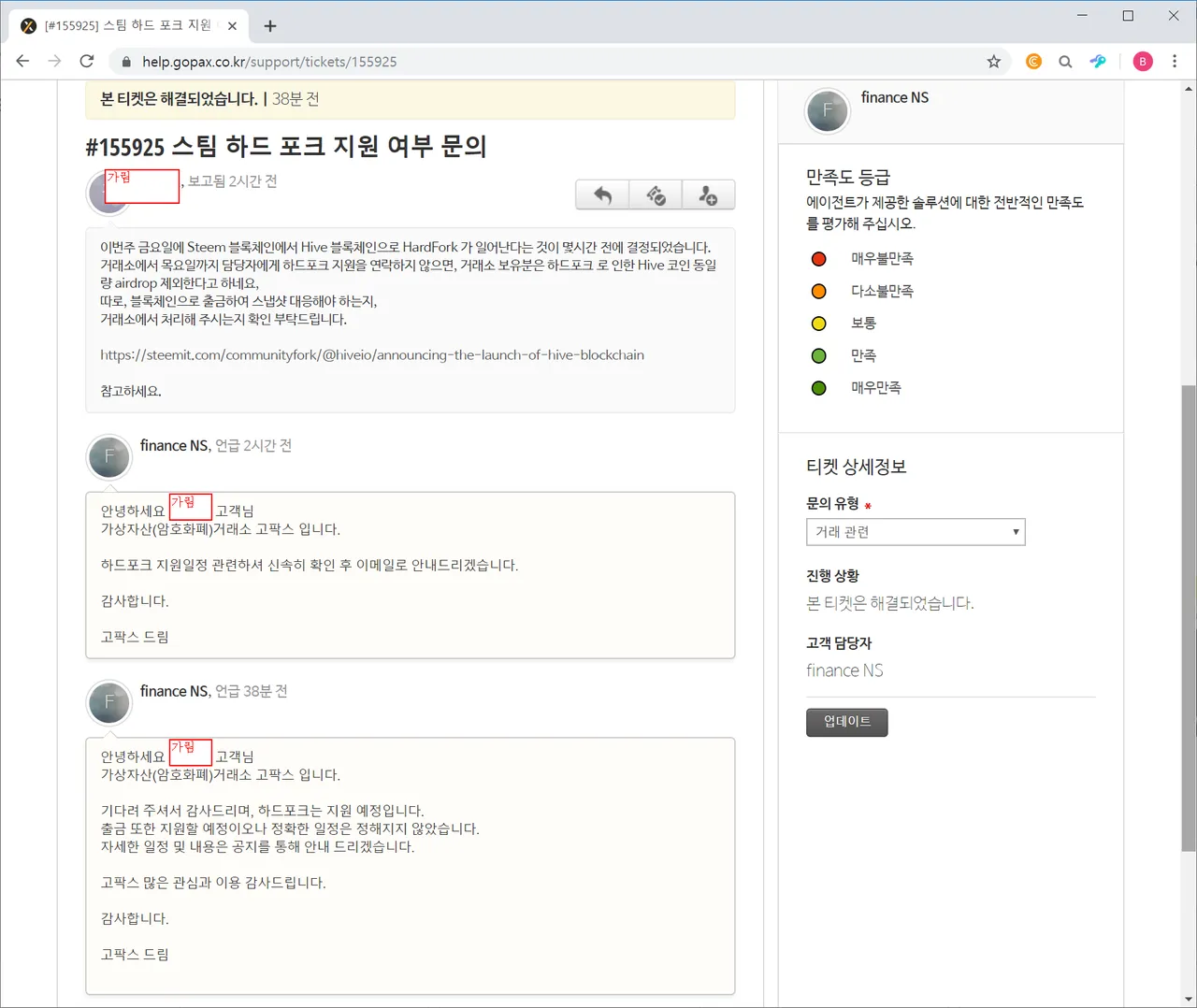The image size is (1197, 1008).
Task: Select the 만족 rating
Action: [818, 356]
